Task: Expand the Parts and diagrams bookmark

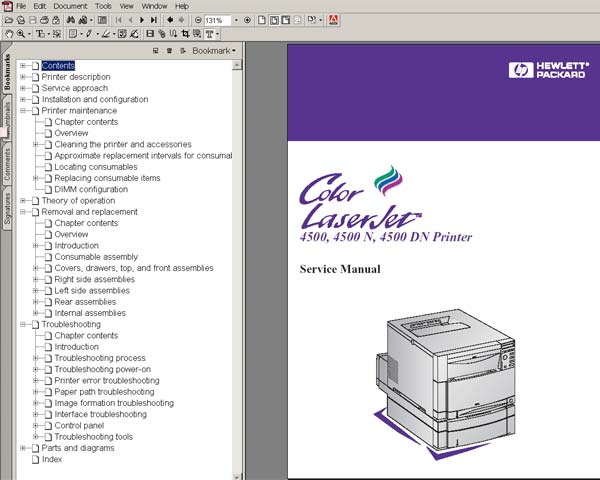Action: 23,448
